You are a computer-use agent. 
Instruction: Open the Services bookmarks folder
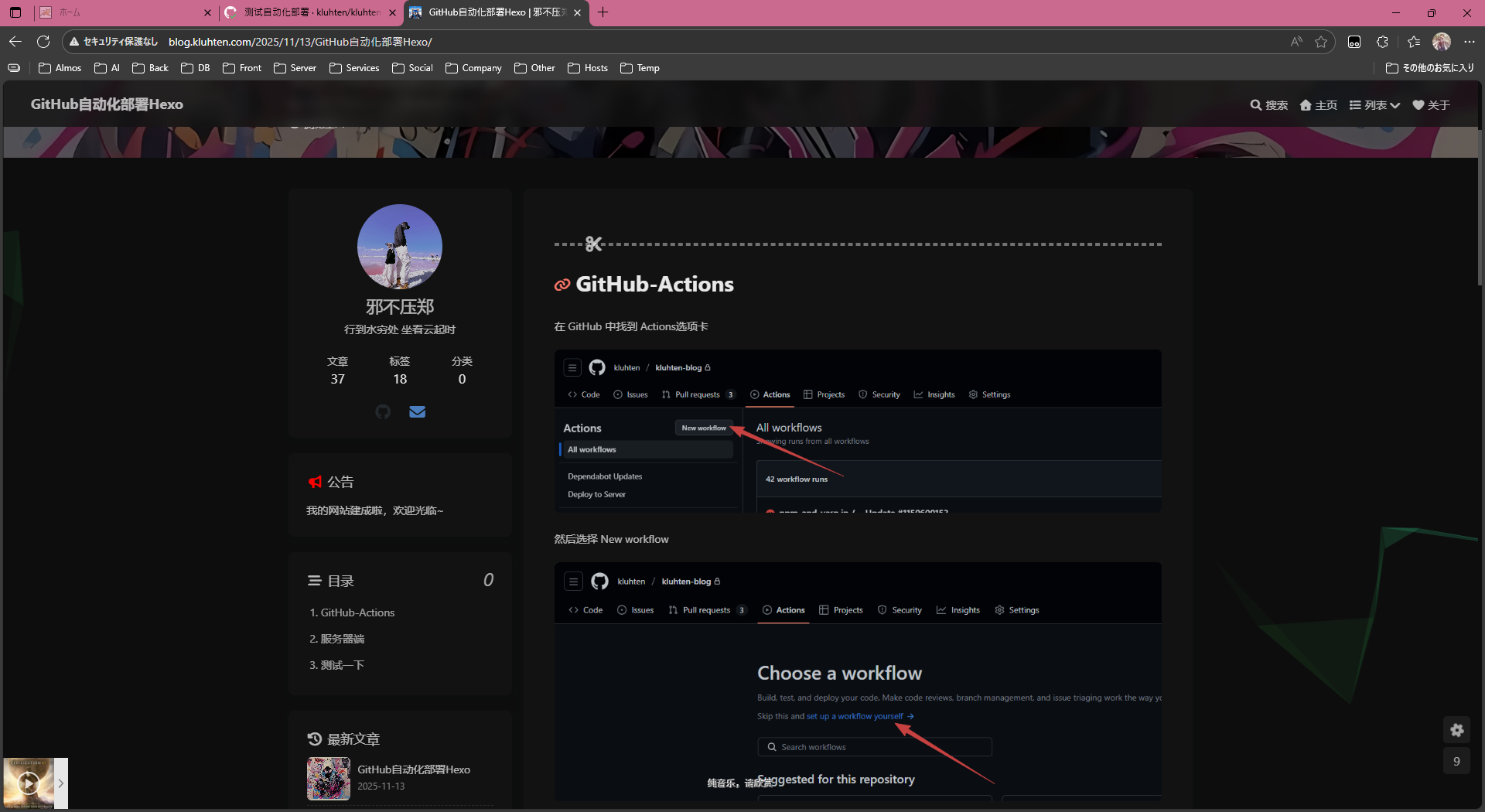click(x=354, y=68)
